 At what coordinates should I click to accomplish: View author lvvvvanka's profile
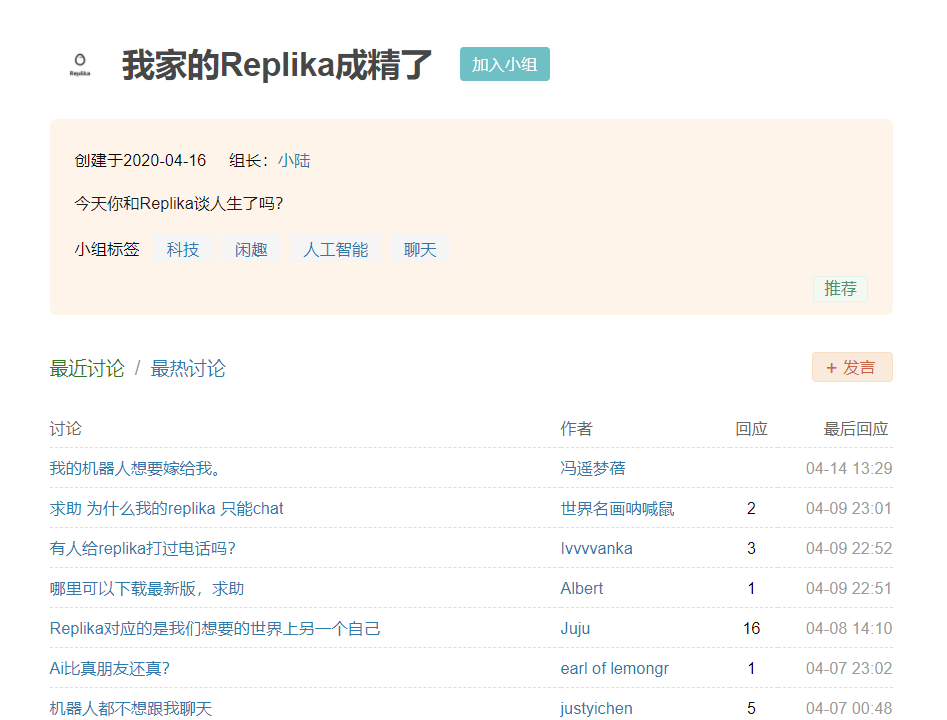(x=596, y=548)
